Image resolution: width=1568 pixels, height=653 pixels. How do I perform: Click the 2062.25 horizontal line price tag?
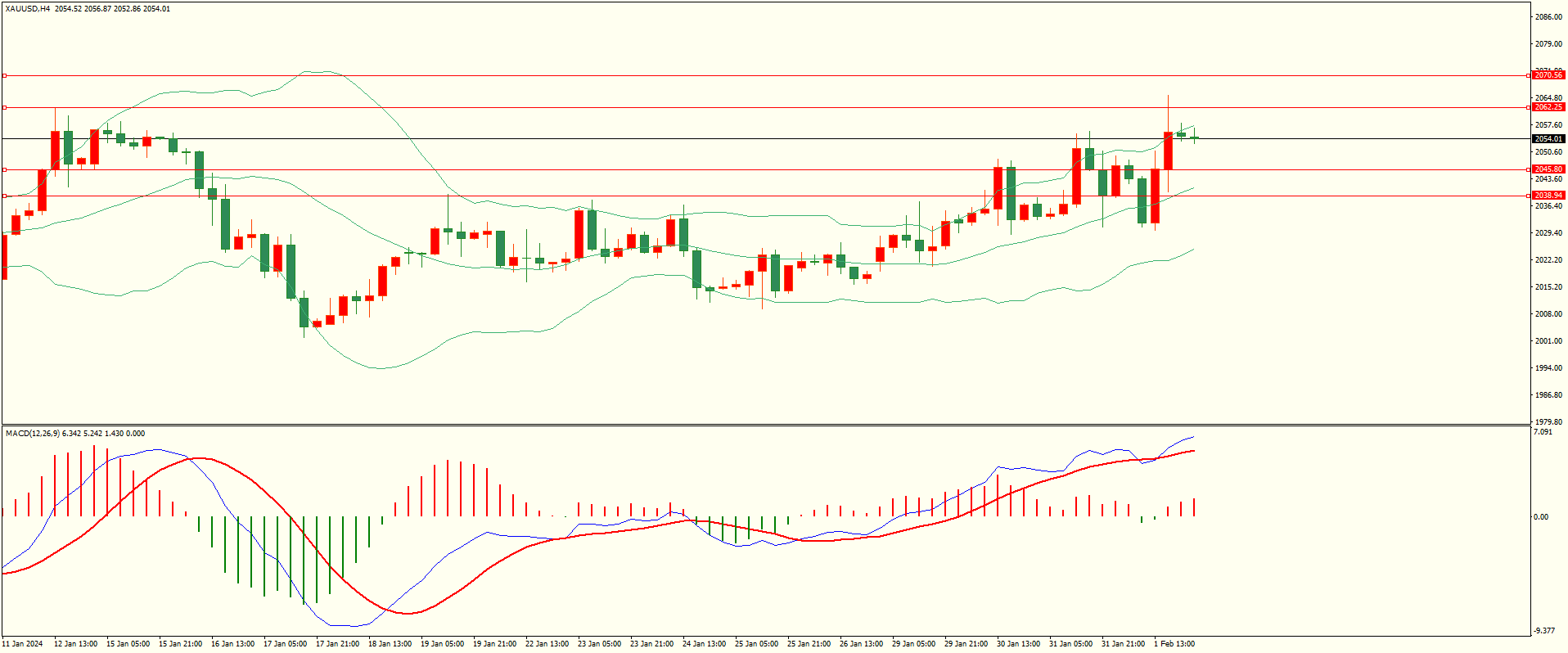pos(1548,107)
